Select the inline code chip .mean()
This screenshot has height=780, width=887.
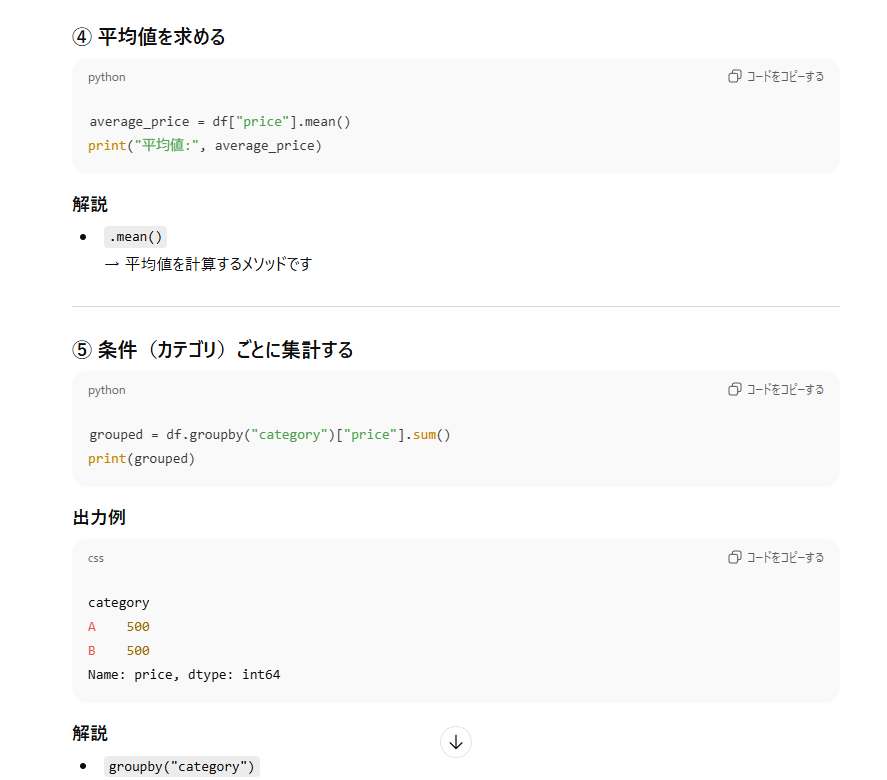pyautogui.click(x=135, y=236)
